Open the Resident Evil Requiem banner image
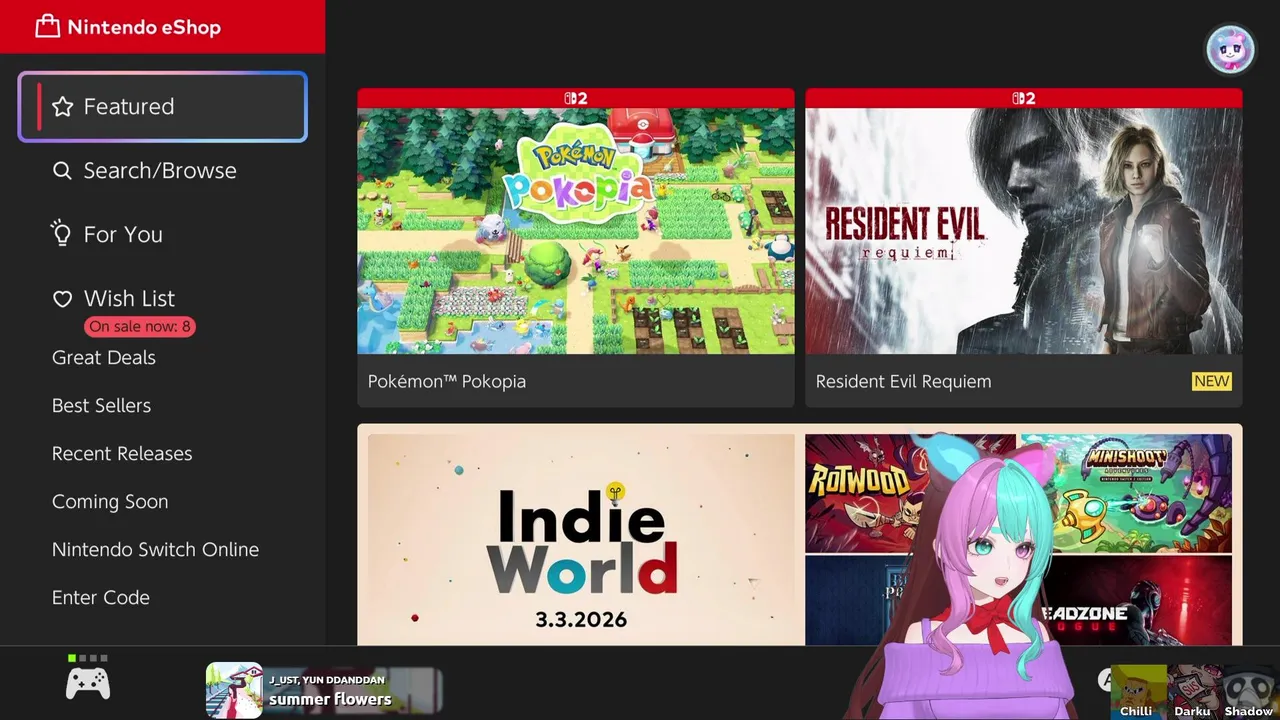1280x720 pixels. tap(1024, 231)
